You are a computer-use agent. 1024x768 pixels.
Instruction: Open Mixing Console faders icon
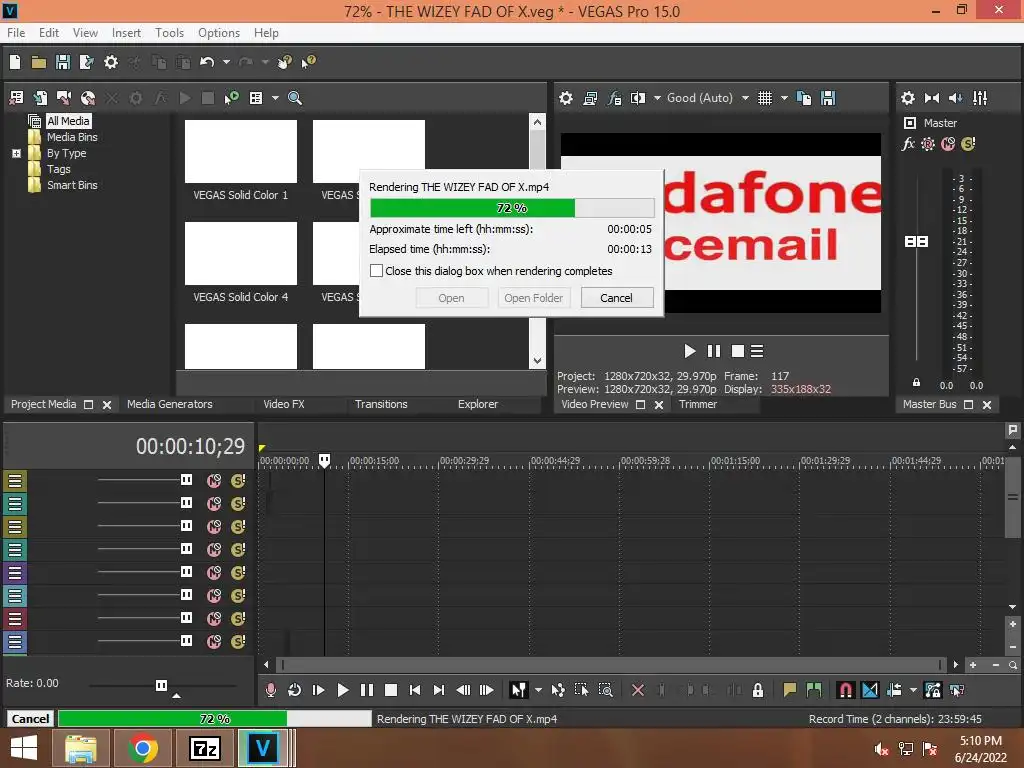(x=980, y=98)
